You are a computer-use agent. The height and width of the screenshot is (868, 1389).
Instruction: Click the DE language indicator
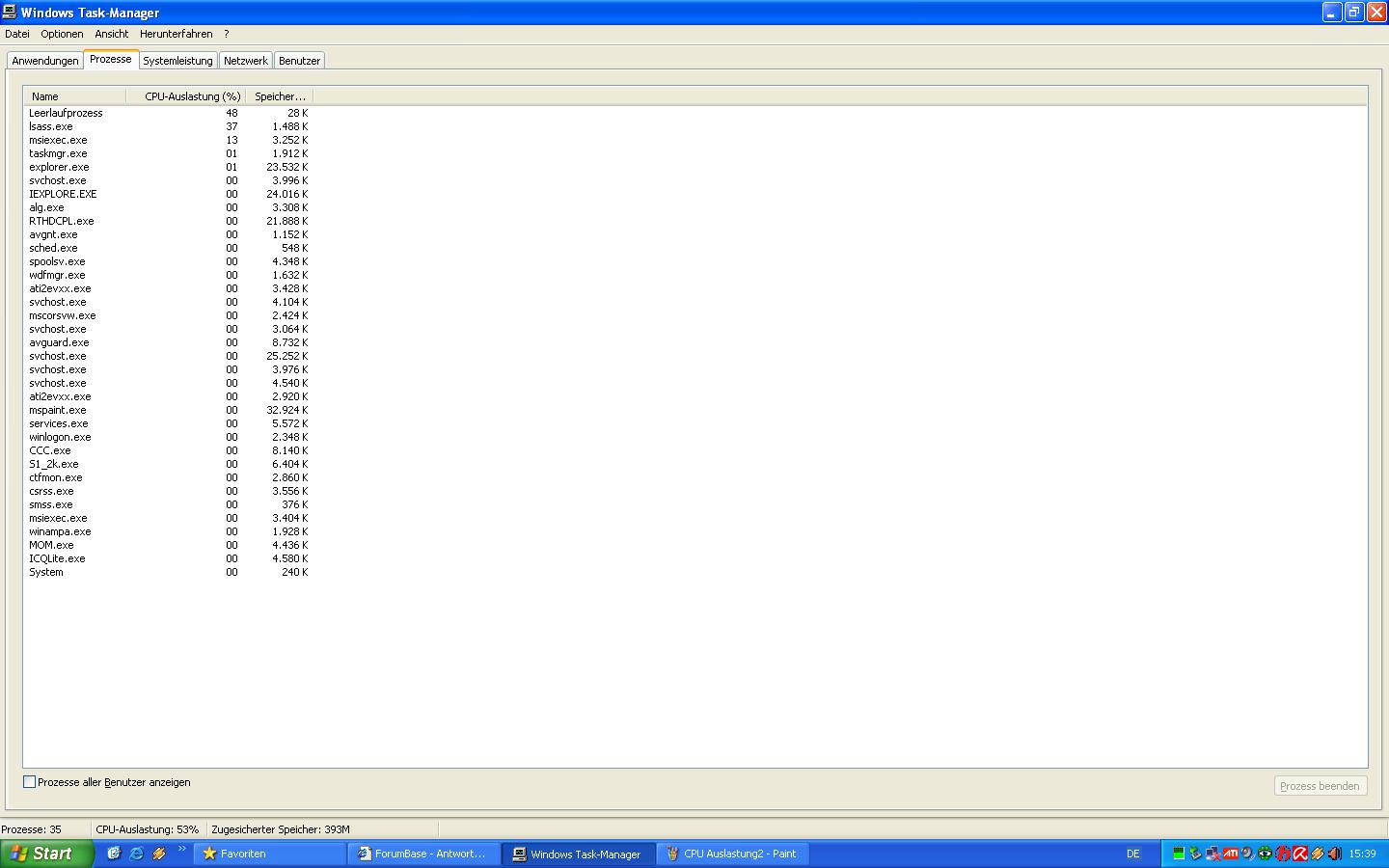point(1133,854)
